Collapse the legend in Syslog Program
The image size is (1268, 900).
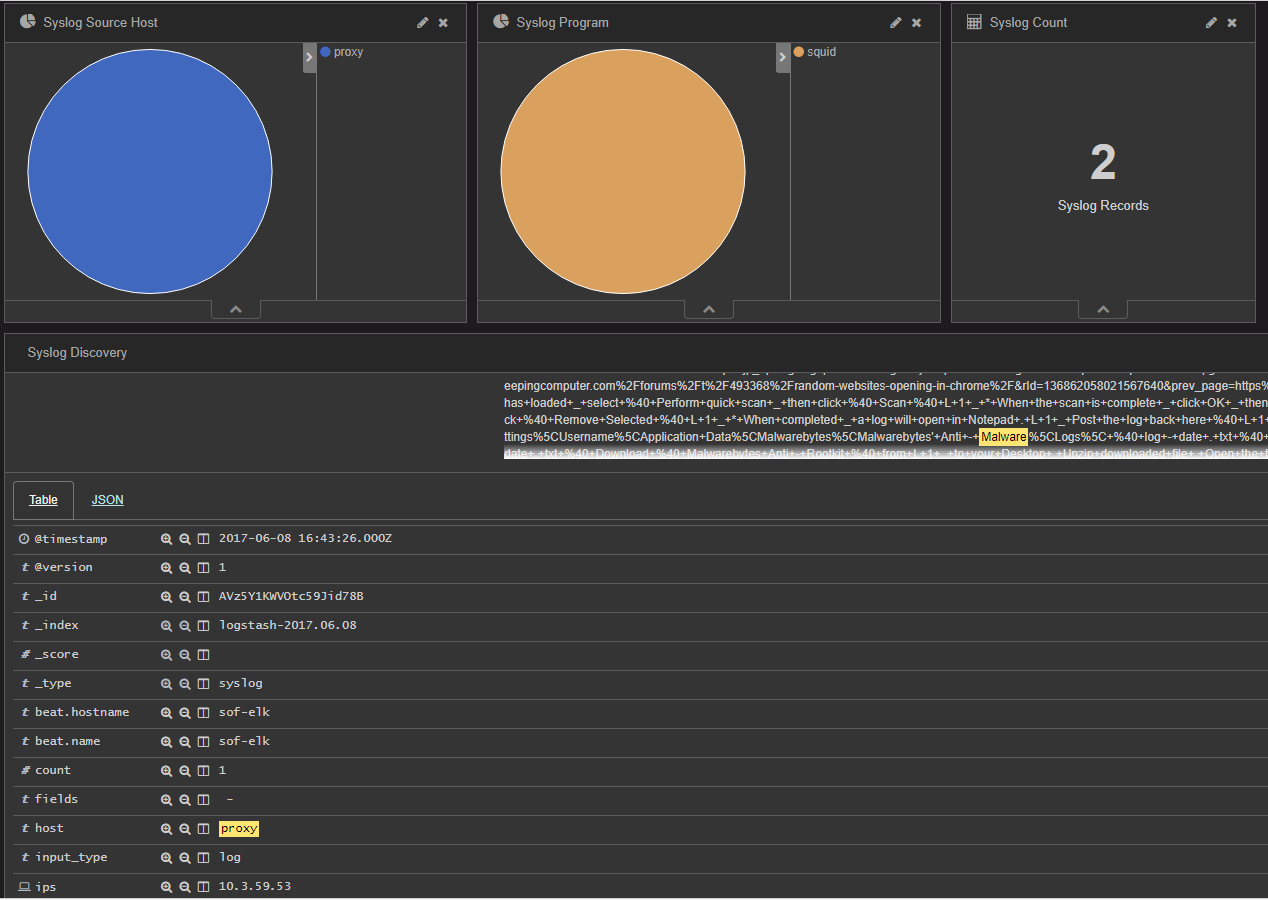[783, 58]
